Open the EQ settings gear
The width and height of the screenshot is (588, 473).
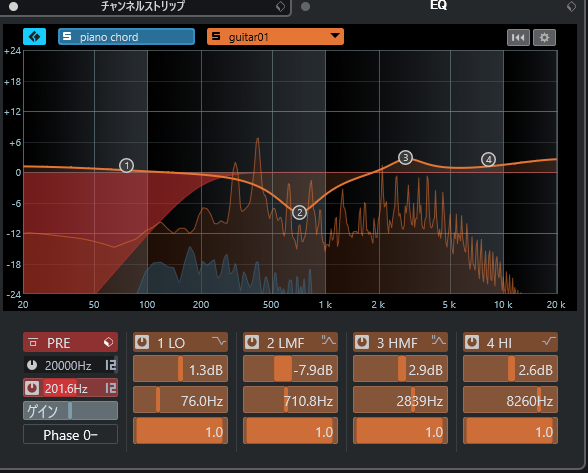coord(544,38)
